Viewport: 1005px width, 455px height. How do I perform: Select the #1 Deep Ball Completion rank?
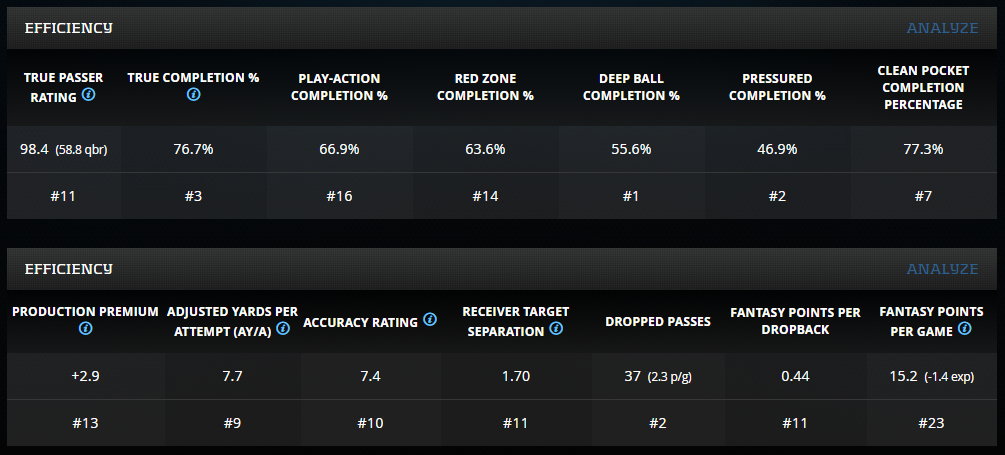631,196
